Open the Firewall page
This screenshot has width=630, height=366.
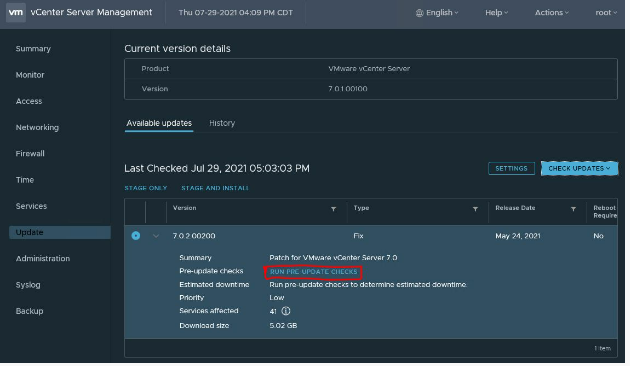tap(30, 154)
